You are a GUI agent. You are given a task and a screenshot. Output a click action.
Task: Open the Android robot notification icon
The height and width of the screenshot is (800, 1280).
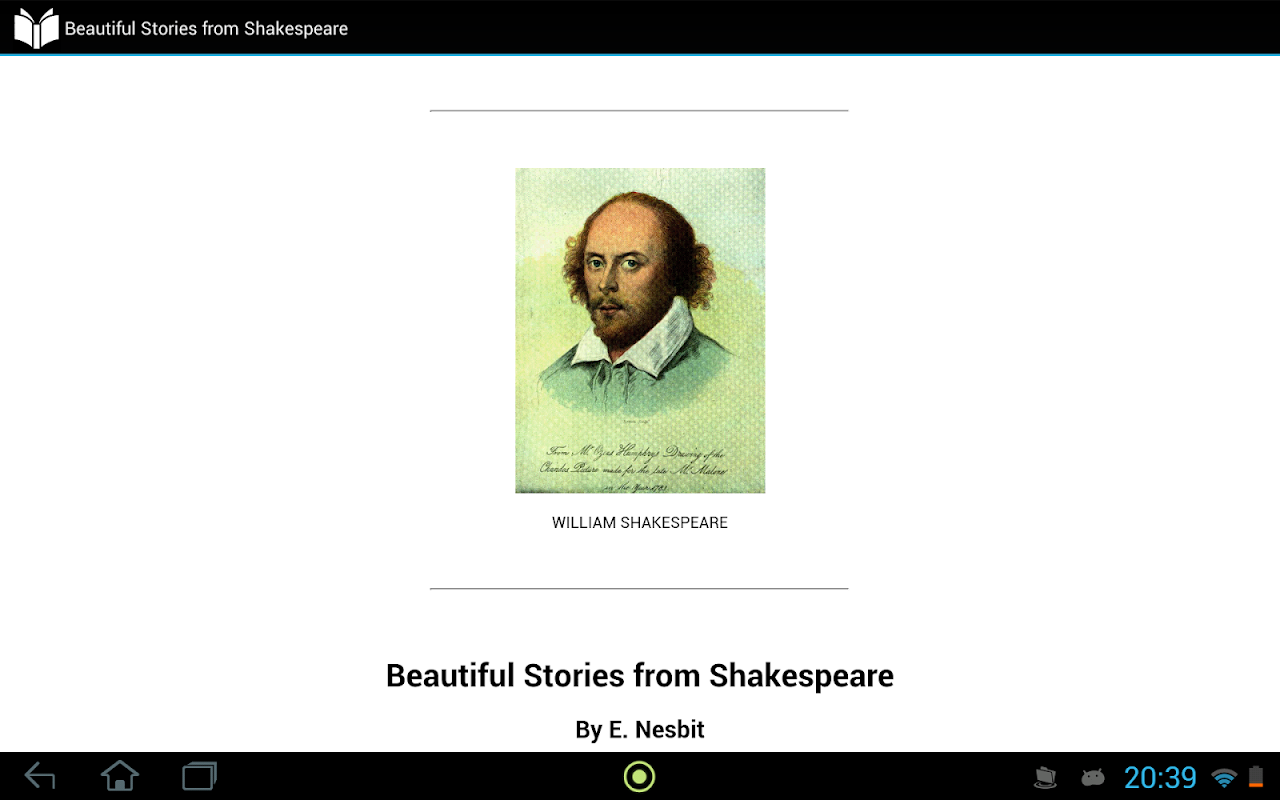pos(1093,777)
